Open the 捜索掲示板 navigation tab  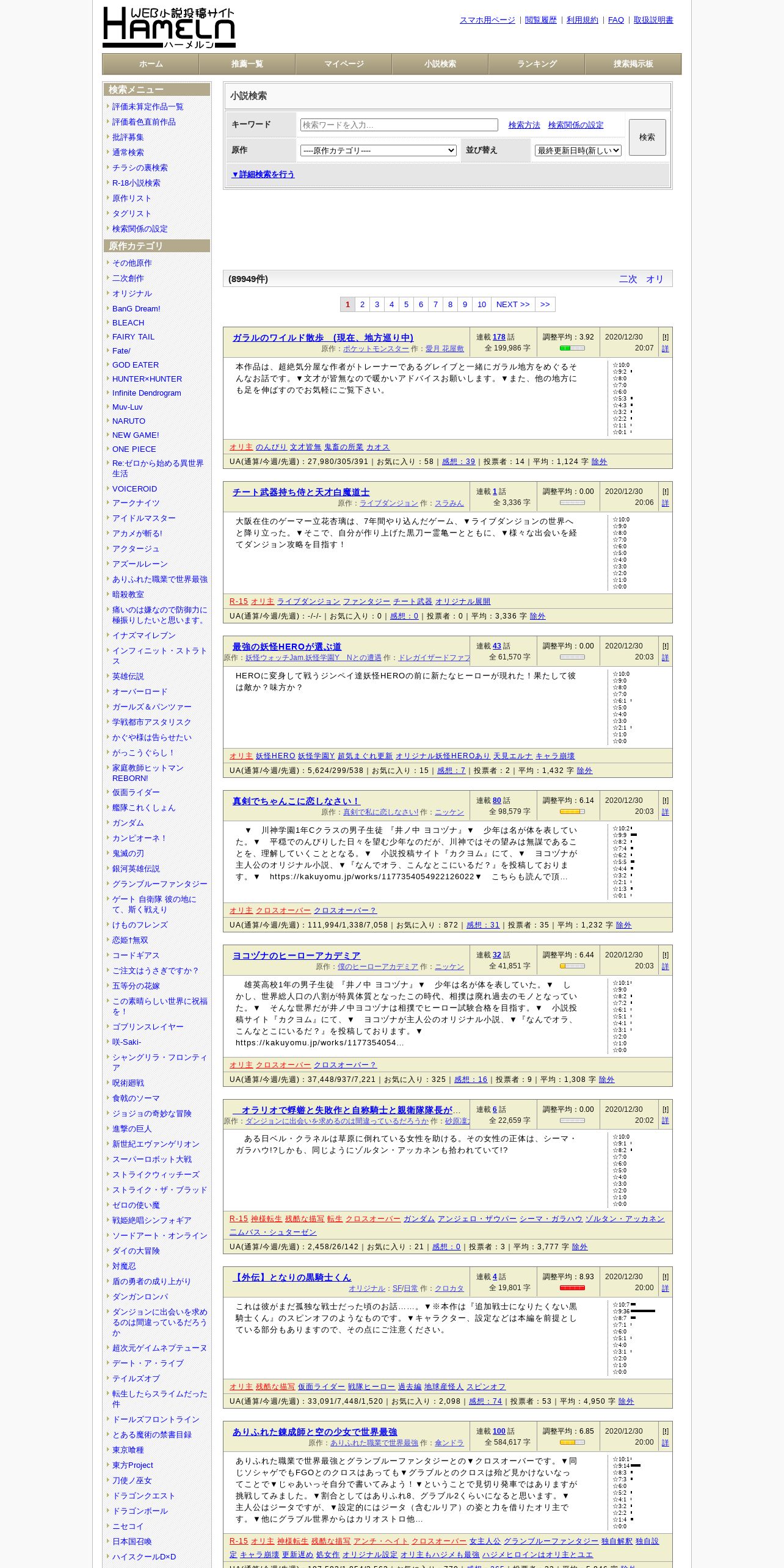633,64
